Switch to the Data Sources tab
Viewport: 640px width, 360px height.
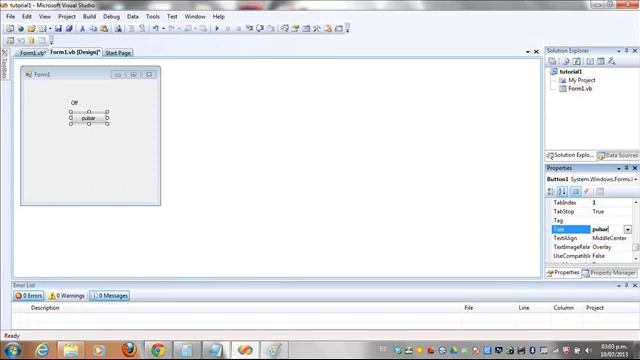click(618, 156)
